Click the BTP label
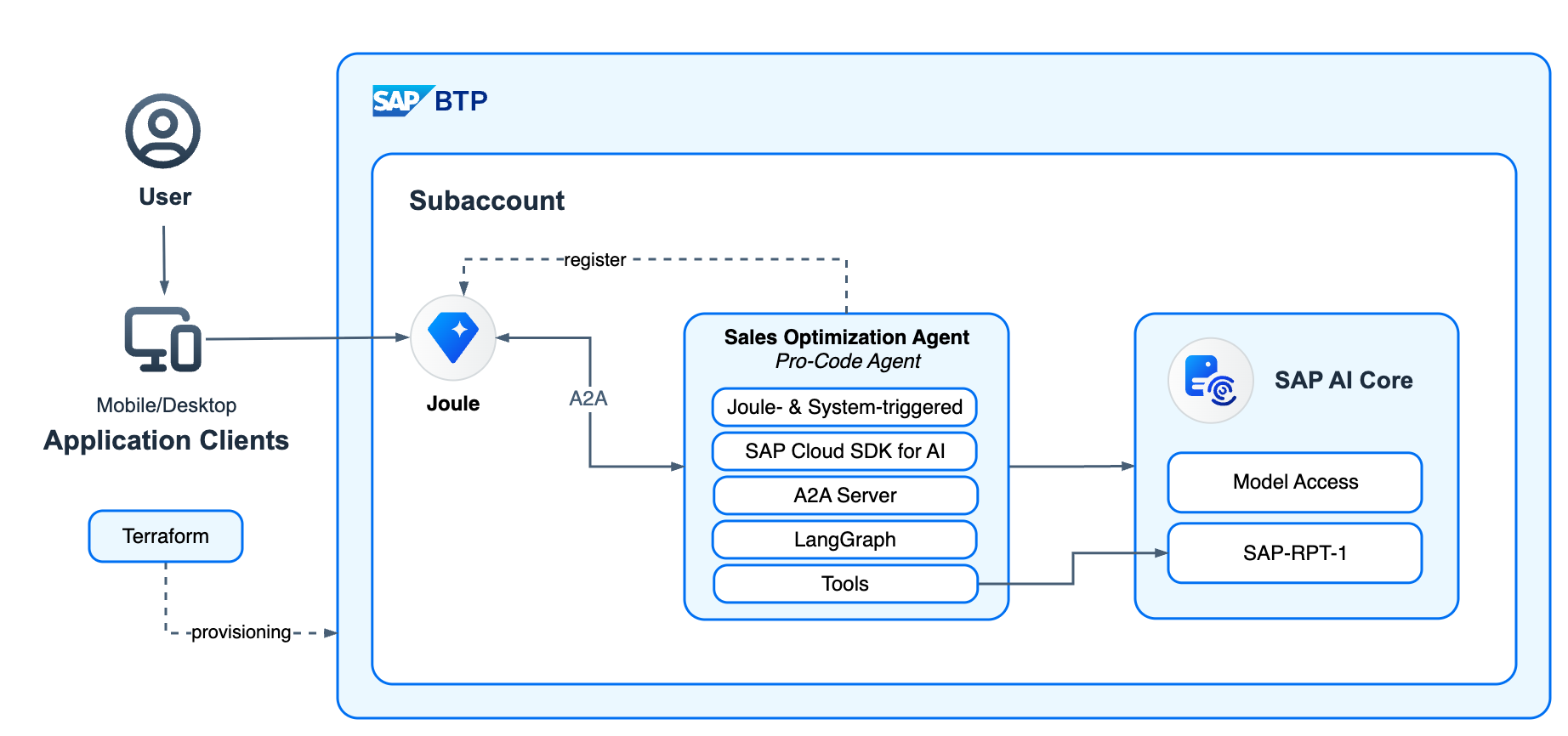1568x736 pixels. tap(461, 101)
